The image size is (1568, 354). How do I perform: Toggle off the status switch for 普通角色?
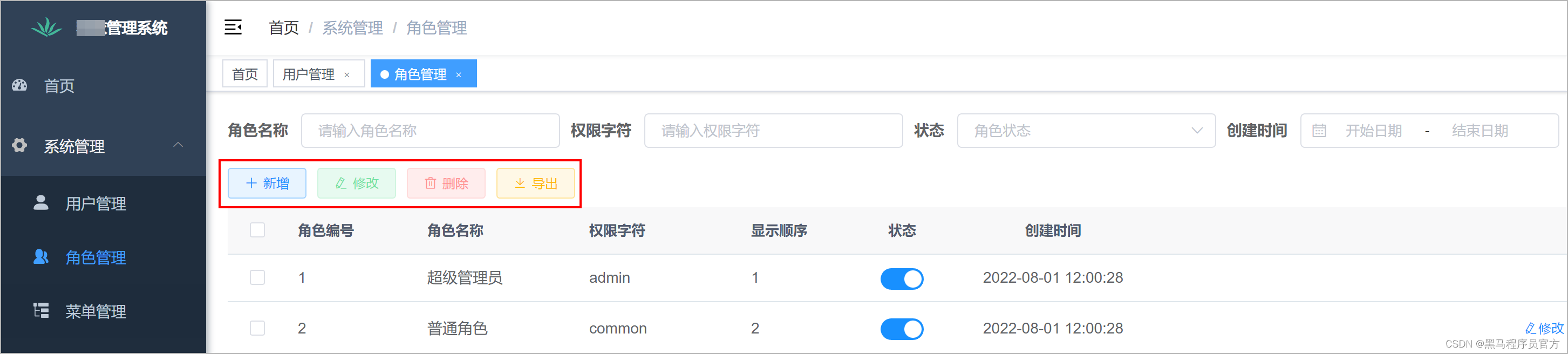(902, 329)
